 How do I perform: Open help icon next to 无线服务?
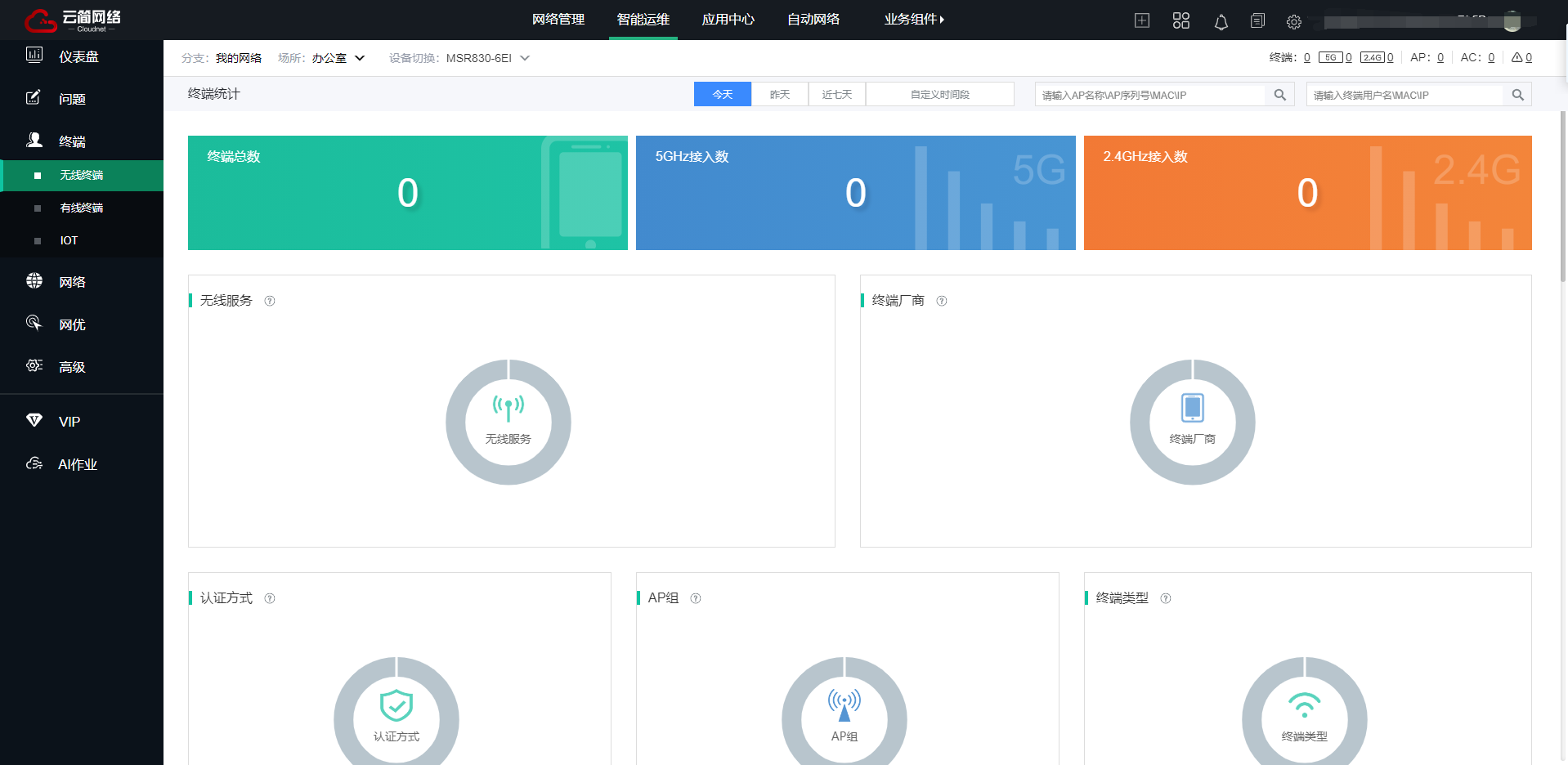(x=270, y=301)
